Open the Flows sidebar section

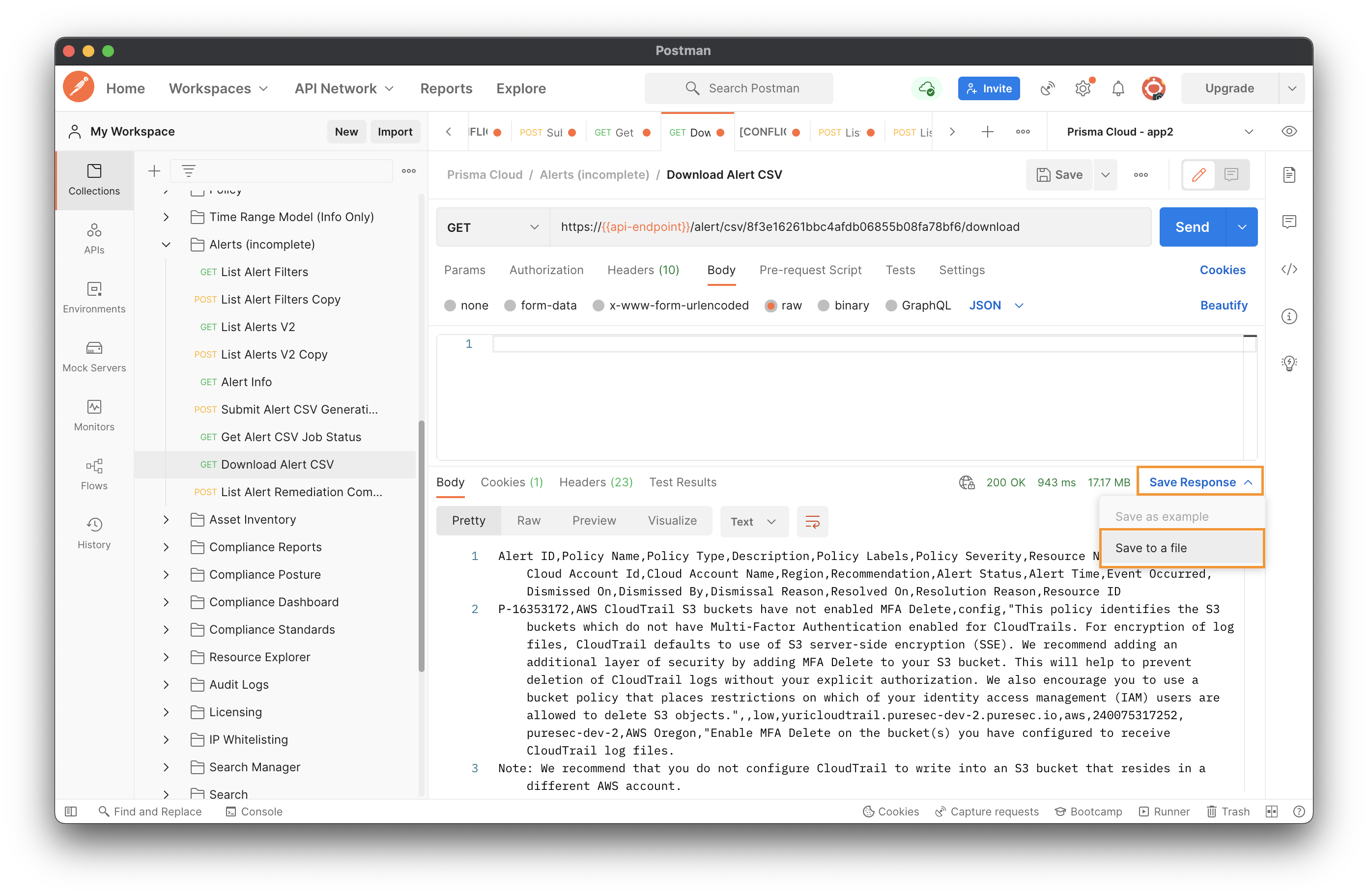94,475
